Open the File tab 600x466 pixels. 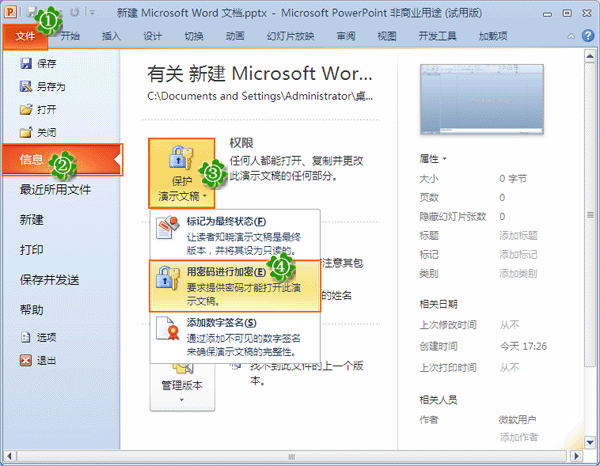[25, 36]
